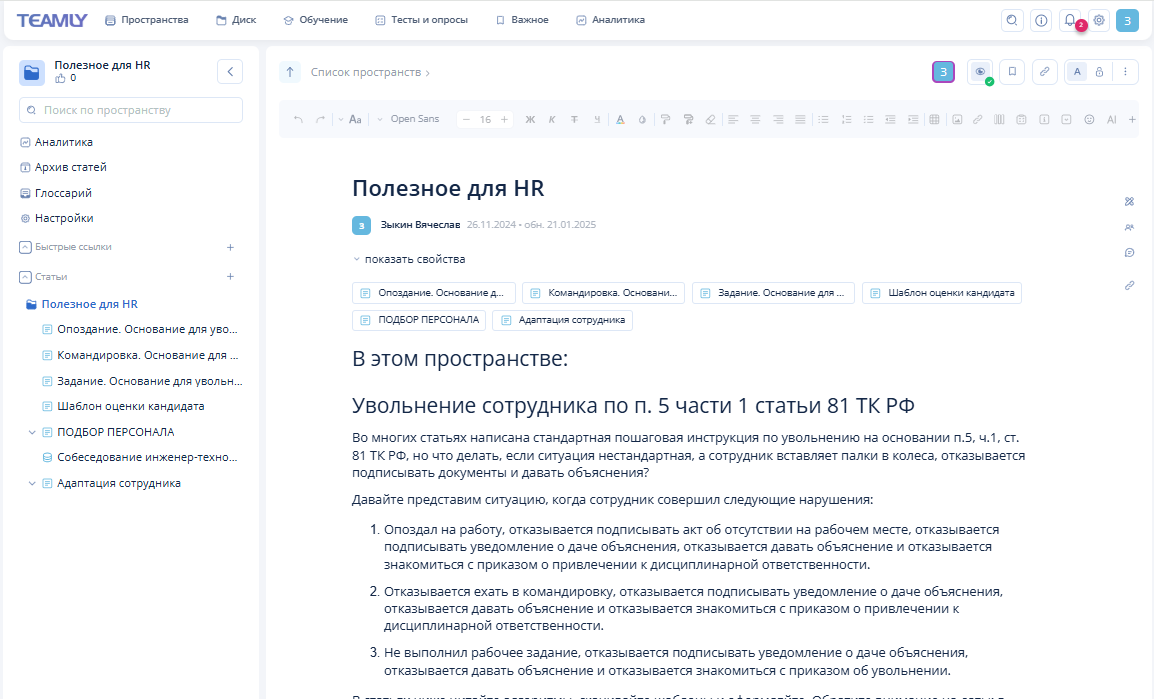The width and height of the screenshot is (1154, 699).
Task: Apply italic formatting with К
Action: click(552, 119)
